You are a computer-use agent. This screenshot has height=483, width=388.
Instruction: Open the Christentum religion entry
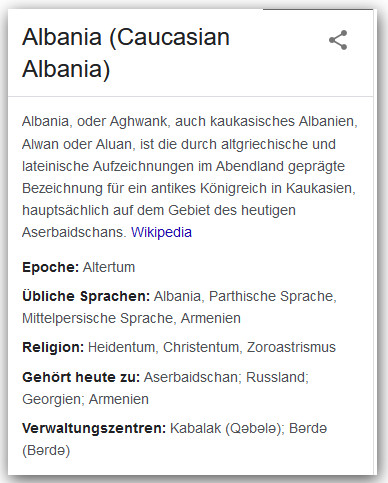click(202, 347)
